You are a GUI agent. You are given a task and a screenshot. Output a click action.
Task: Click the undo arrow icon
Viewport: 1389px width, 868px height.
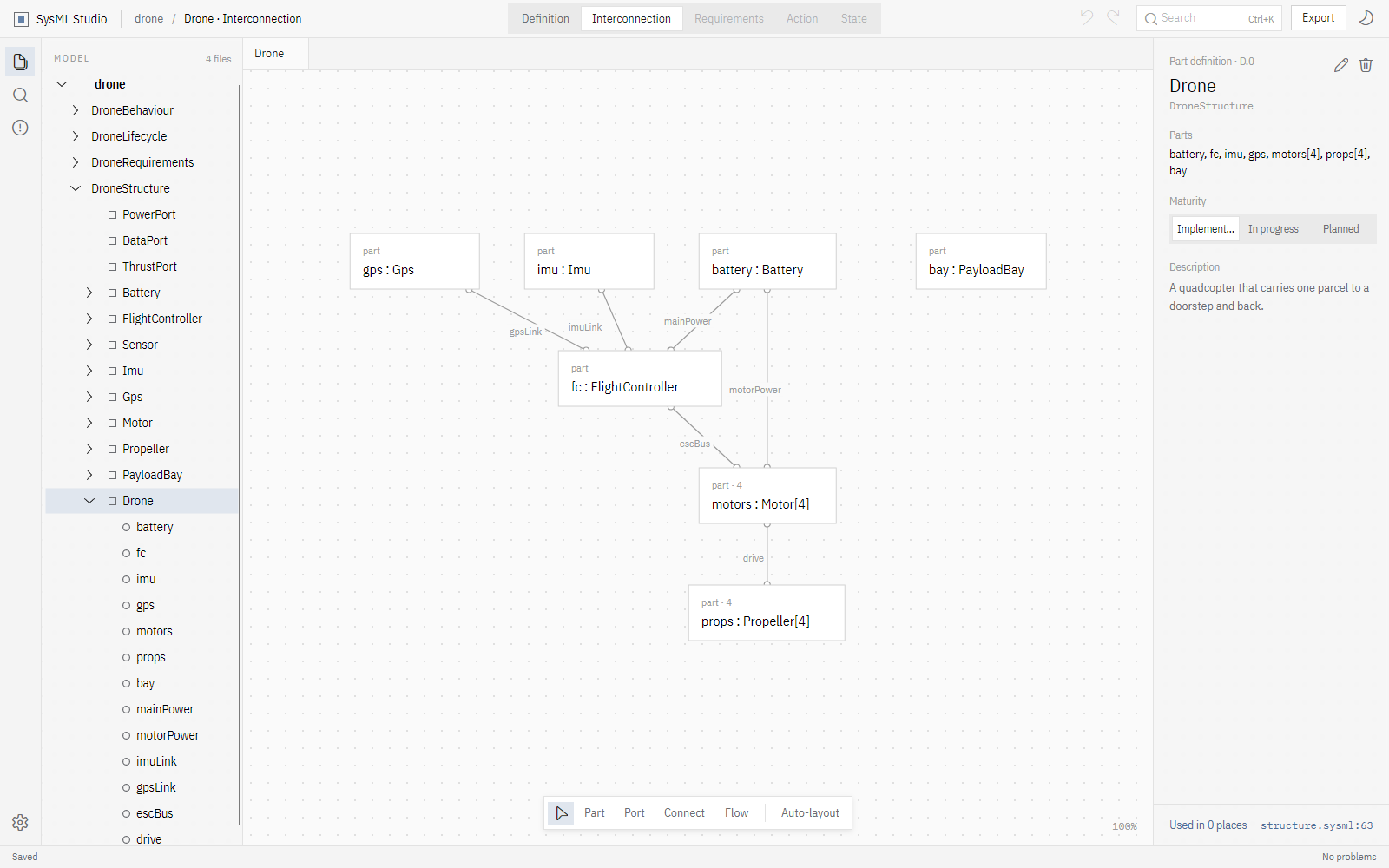point(1087,17)
